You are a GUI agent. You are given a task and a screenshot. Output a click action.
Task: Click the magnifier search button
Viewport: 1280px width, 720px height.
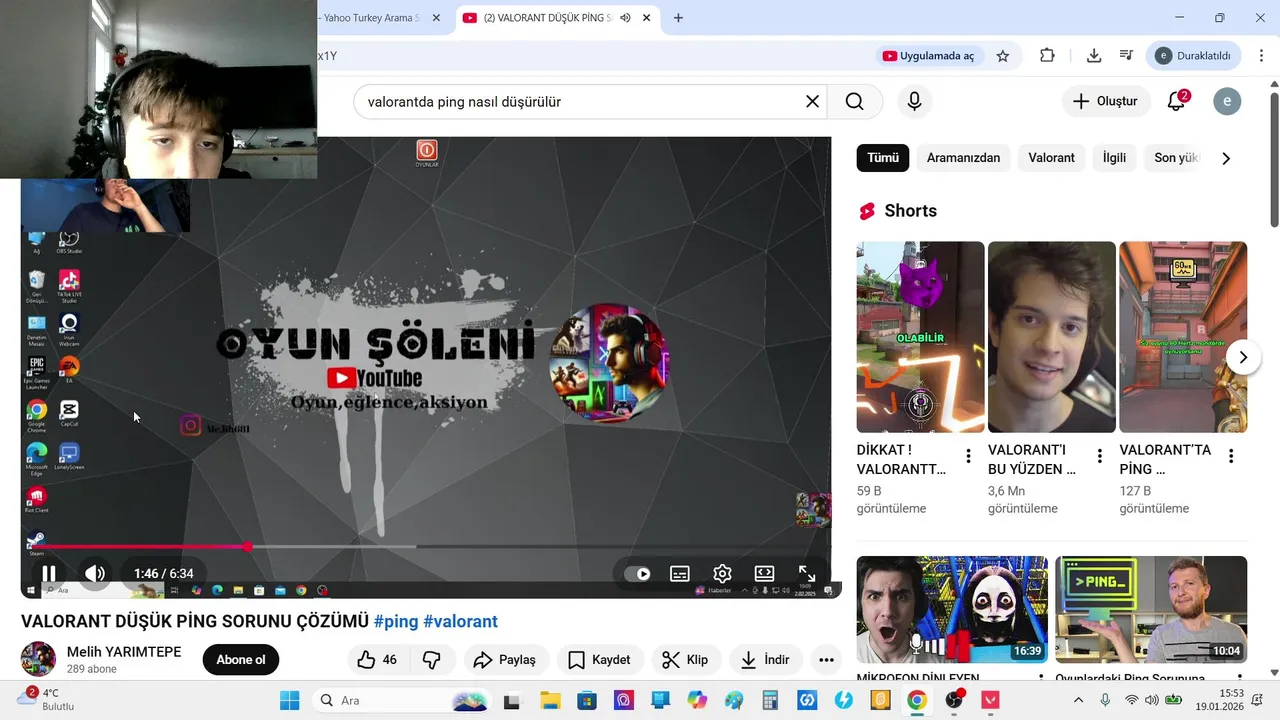click(854, 101)
